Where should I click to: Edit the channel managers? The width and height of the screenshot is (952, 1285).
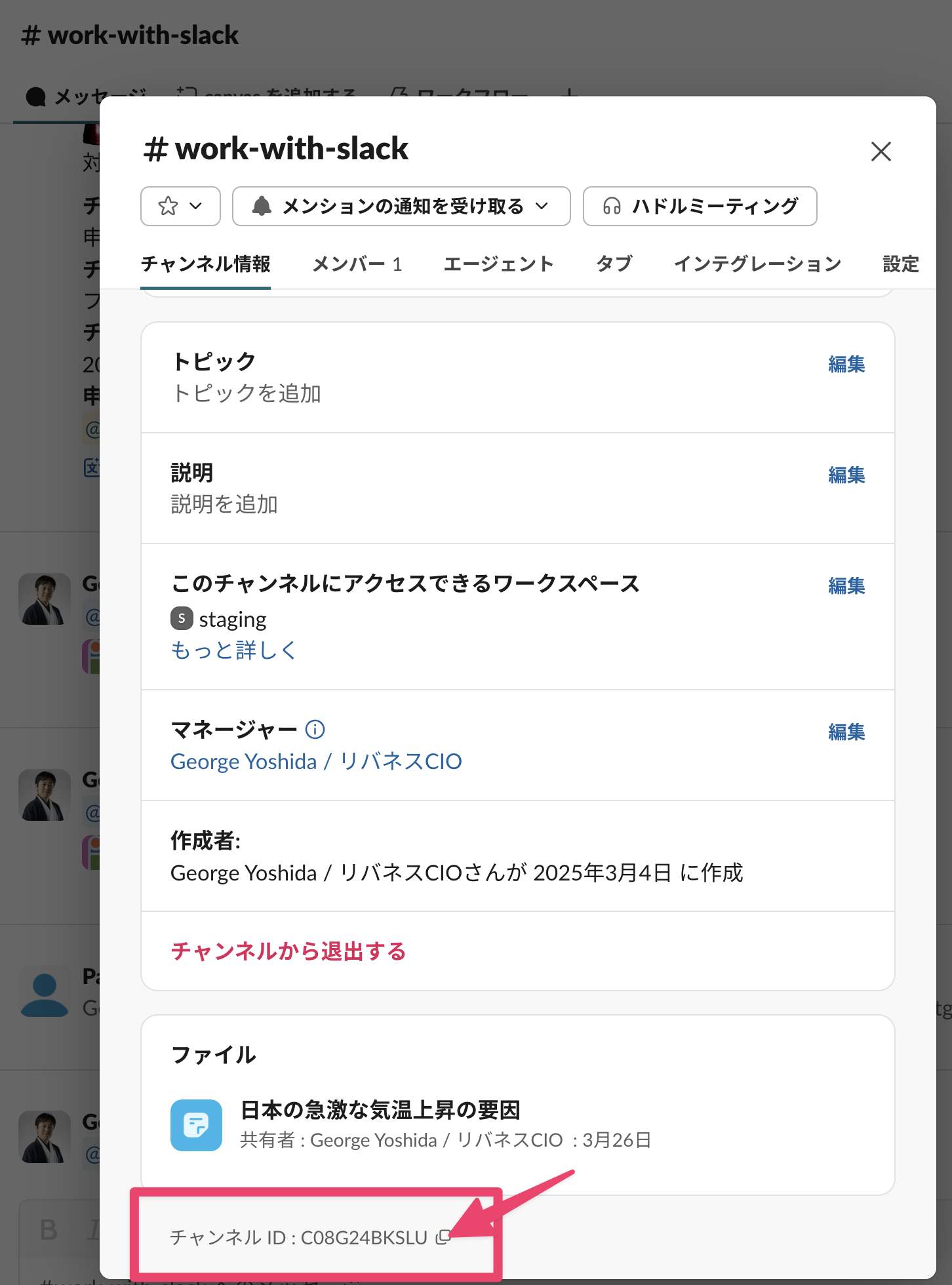[846, 732]
